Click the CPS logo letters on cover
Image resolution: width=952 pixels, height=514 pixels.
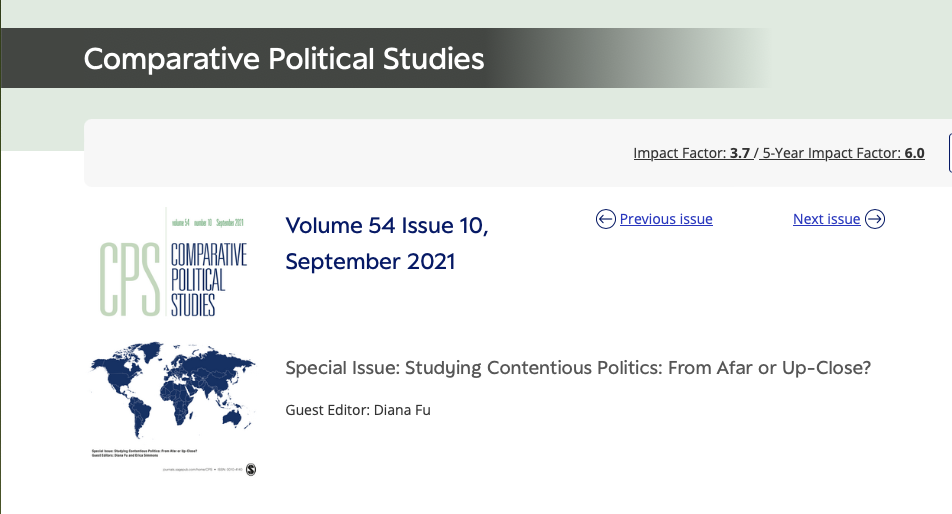(130, 279)
